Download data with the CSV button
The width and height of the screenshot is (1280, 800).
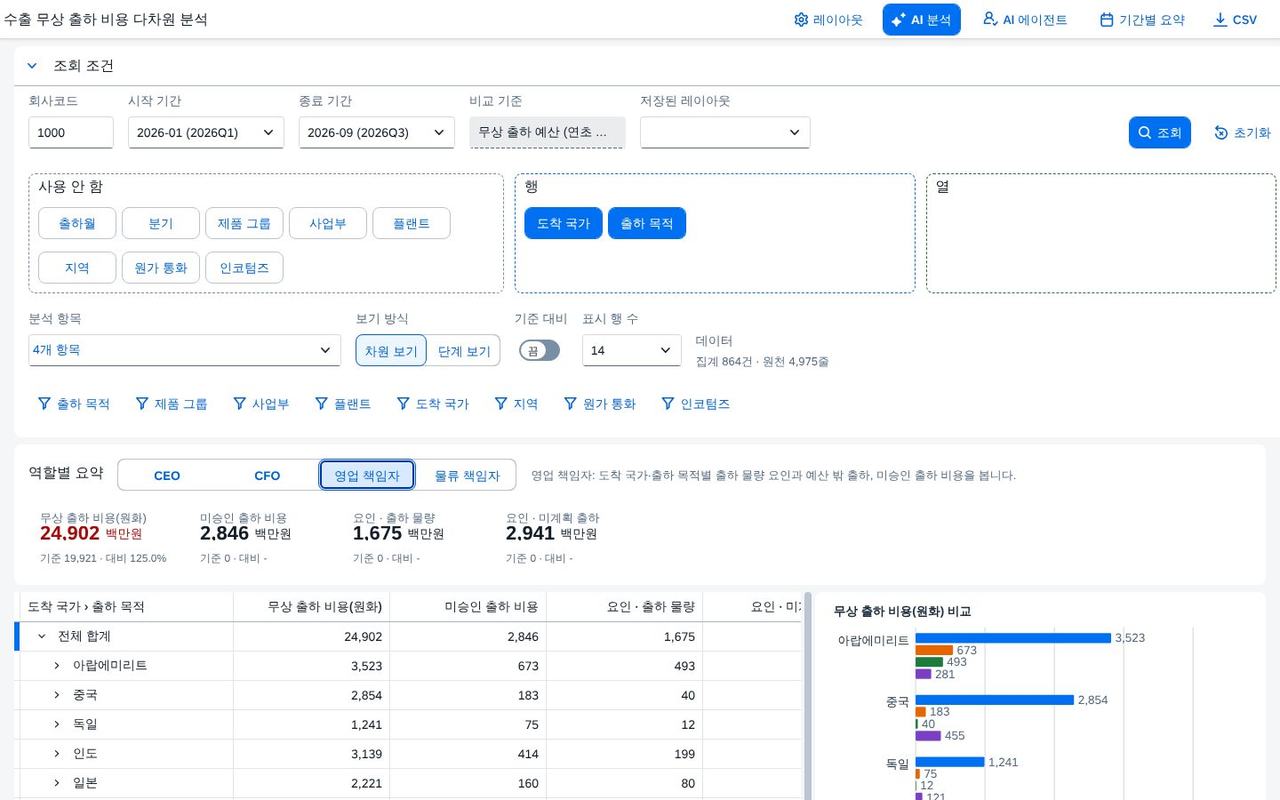(1235, 20)
